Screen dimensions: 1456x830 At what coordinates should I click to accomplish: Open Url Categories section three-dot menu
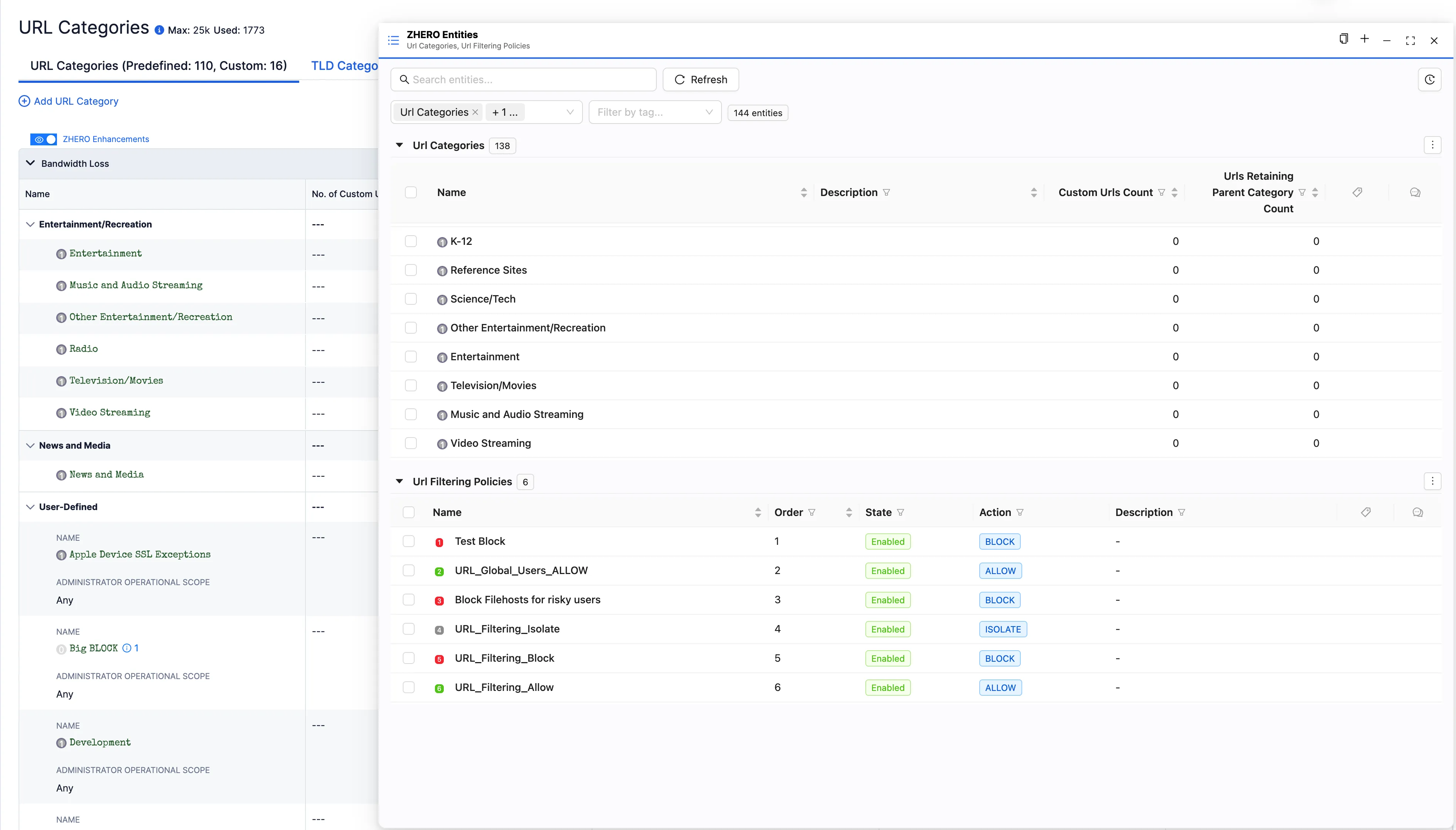(1432, 145)
